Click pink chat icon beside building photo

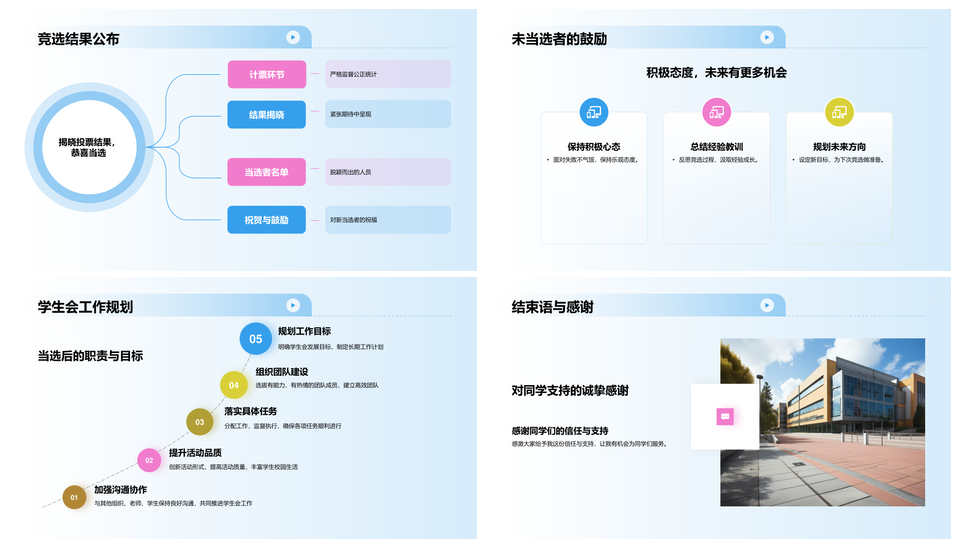click(725, 416)
